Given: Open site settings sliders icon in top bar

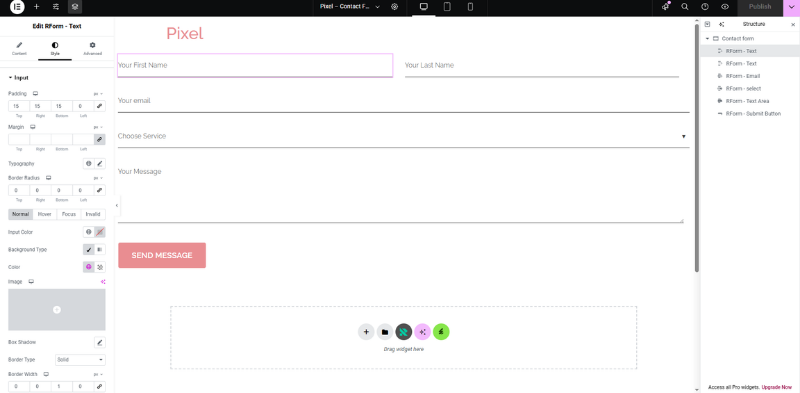Looking at the screenshot, I should [x=56, y=7].
